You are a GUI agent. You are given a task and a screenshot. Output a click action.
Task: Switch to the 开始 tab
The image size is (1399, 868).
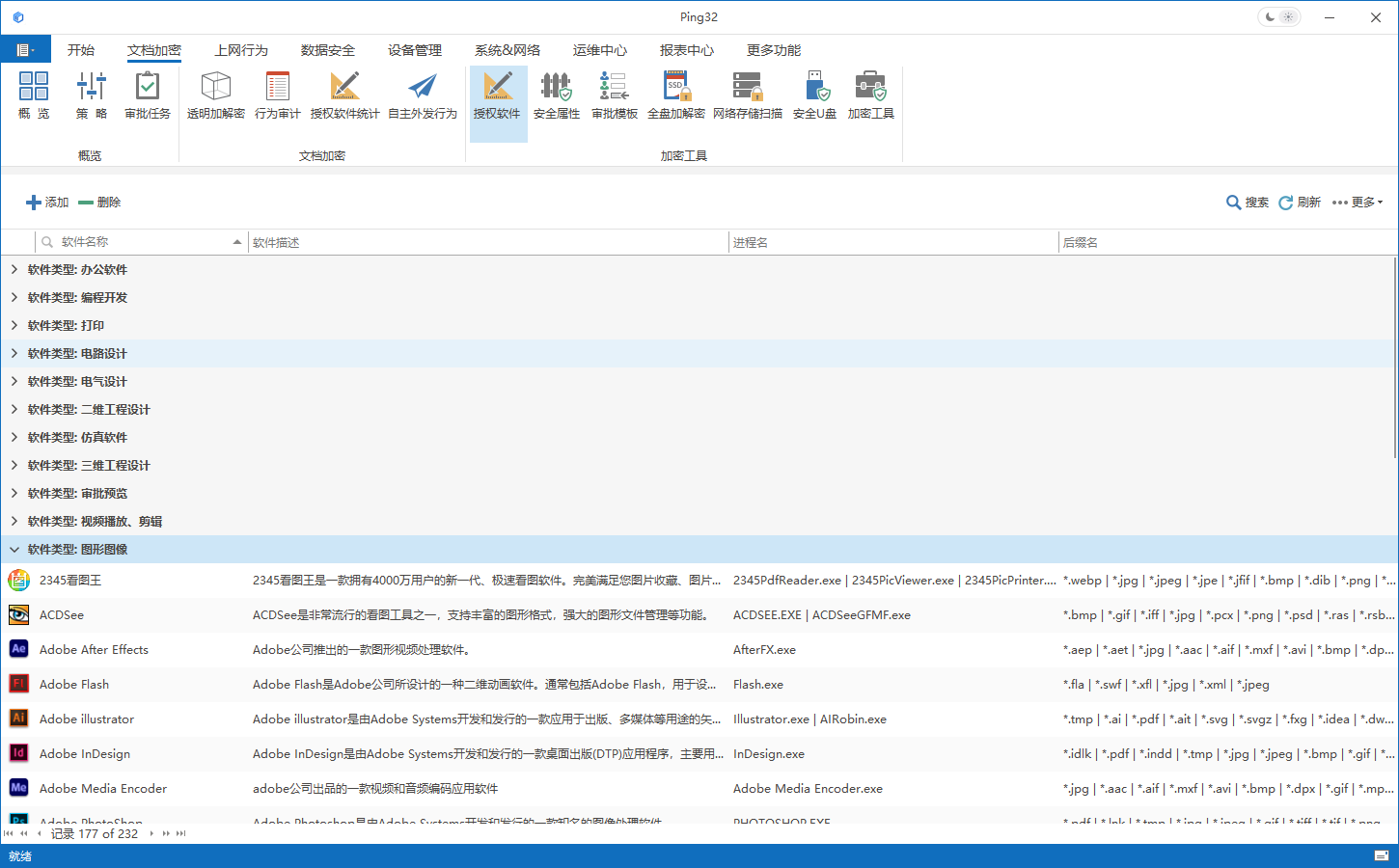click(81, 50)
